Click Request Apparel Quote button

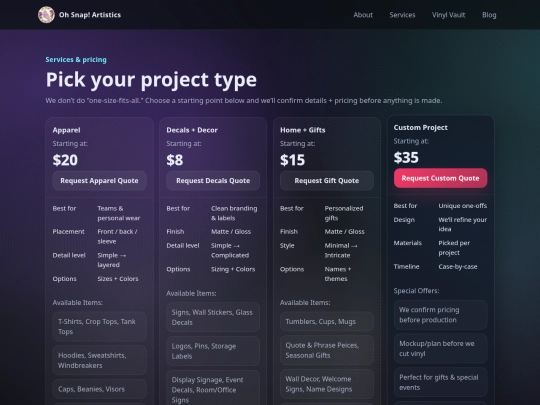pyautogui.click(x=100, y=180)
